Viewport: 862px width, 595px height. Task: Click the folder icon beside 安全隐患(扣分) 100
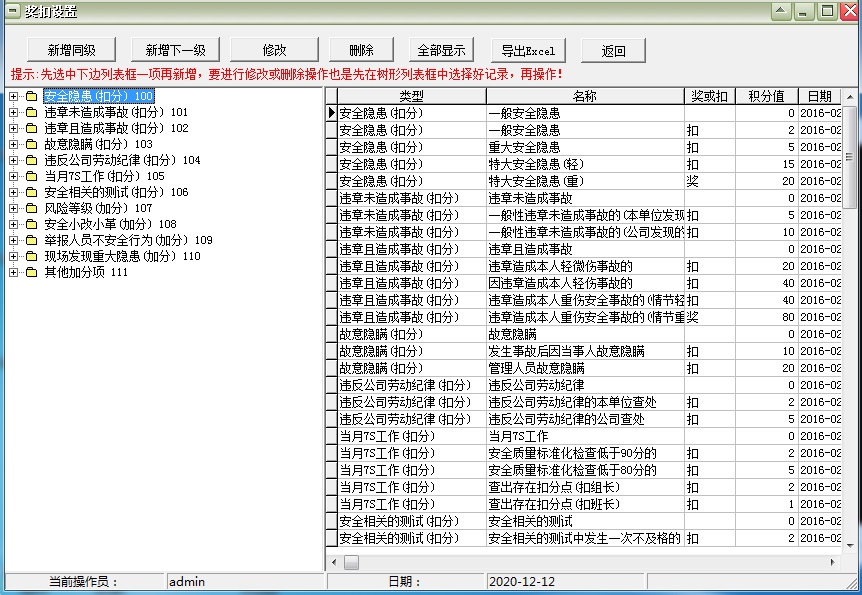[31, 97]
